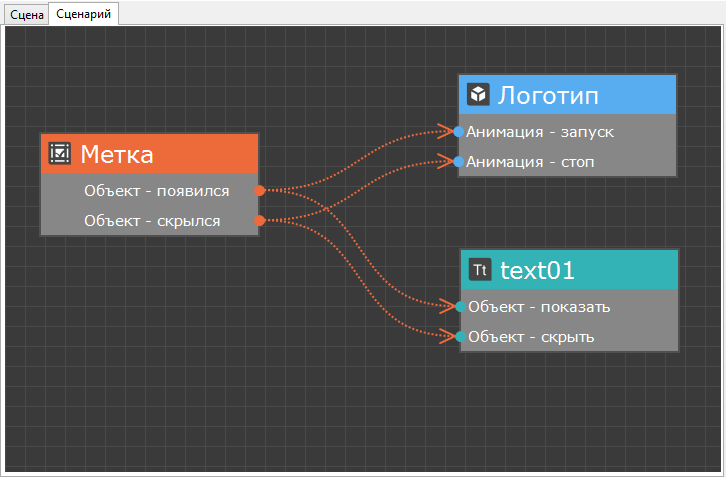The image size is (728, 478).
Task: Click the Анимация - запуск label text
Action: coord(540,131)
